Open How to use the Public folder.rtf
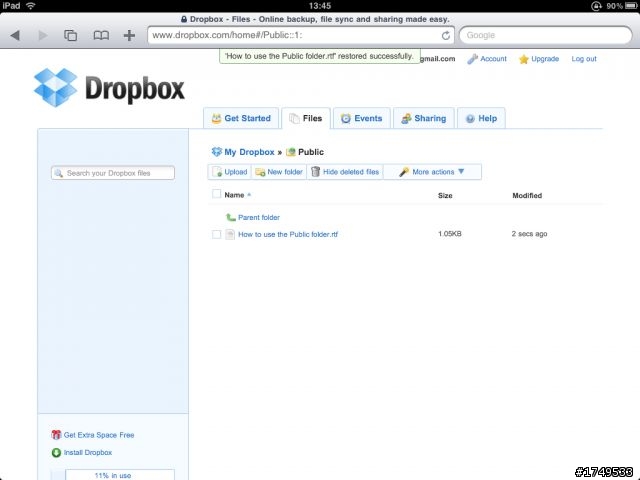This screenshot has width=640, height=480. [x=288, y=234]
